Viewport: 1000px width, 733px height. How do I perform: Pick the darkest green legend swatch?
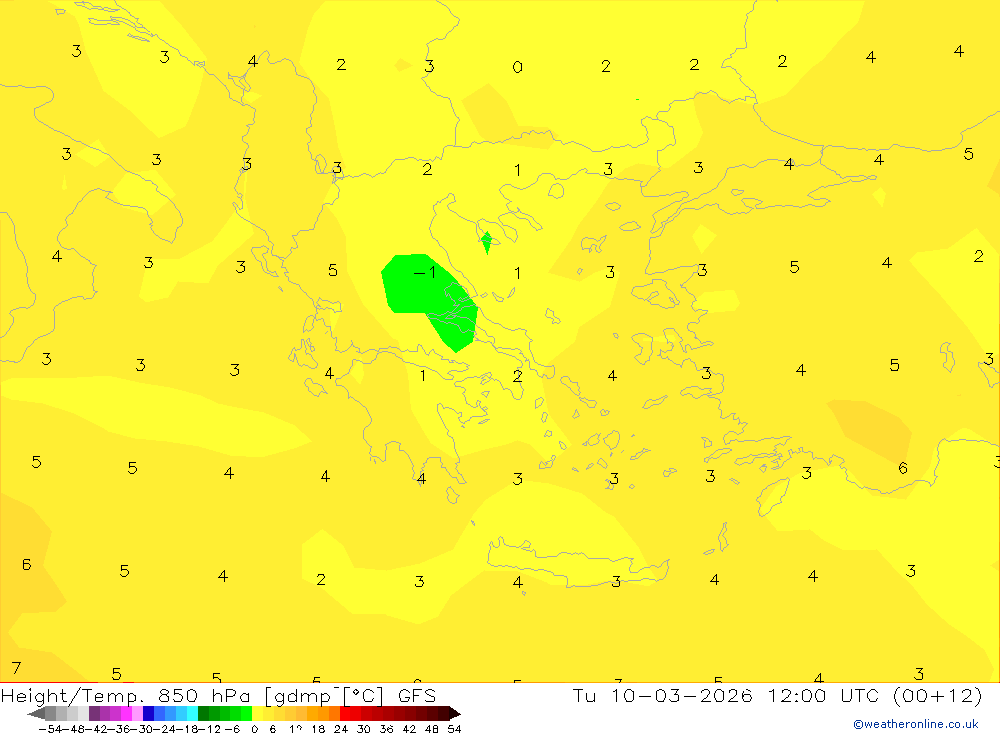(x=203, y=713)
